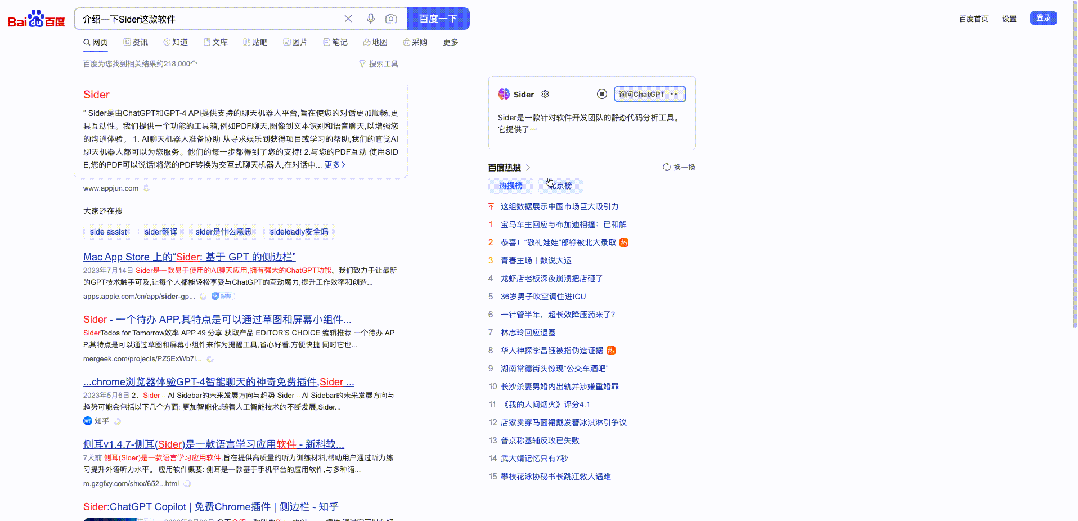This screenshot has height=521, width=1078.
Task: Clear the search box with the X icon
Action: click(348, 19)
